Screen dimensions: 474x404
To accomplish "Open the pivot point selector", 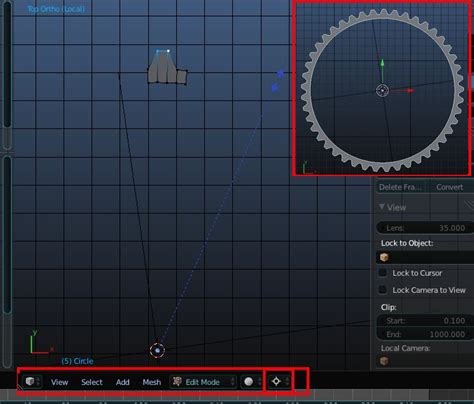I will click(279, 382).
